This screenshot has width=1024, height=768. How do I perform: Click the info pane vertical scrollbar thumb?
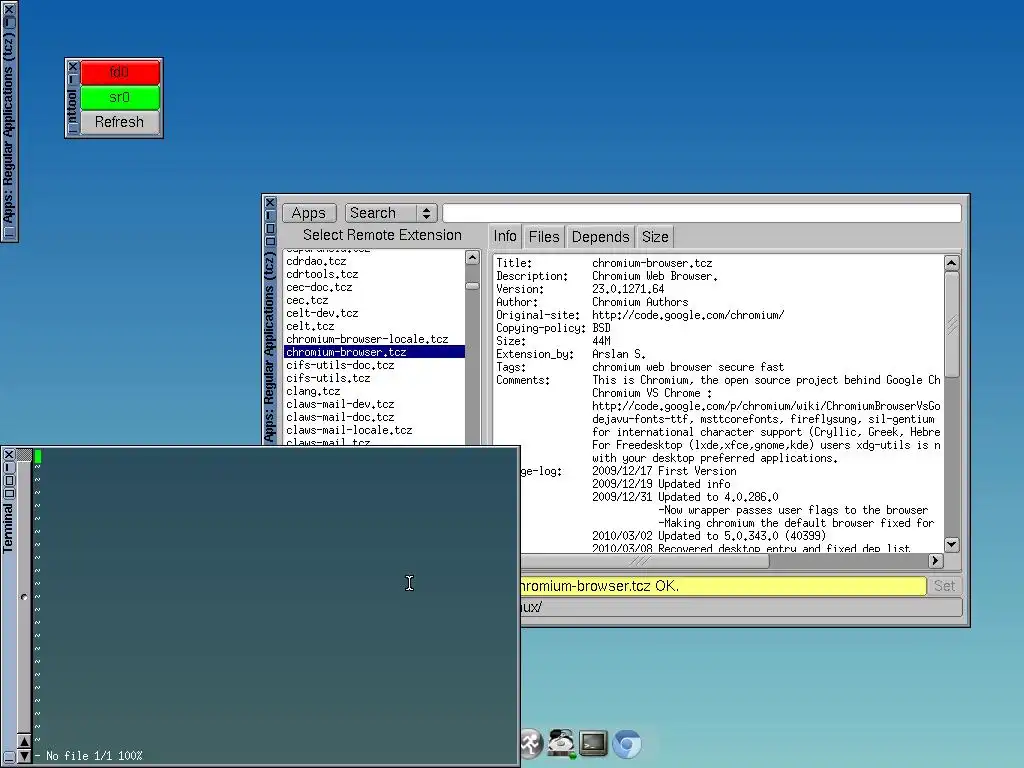tap(952, 325)
